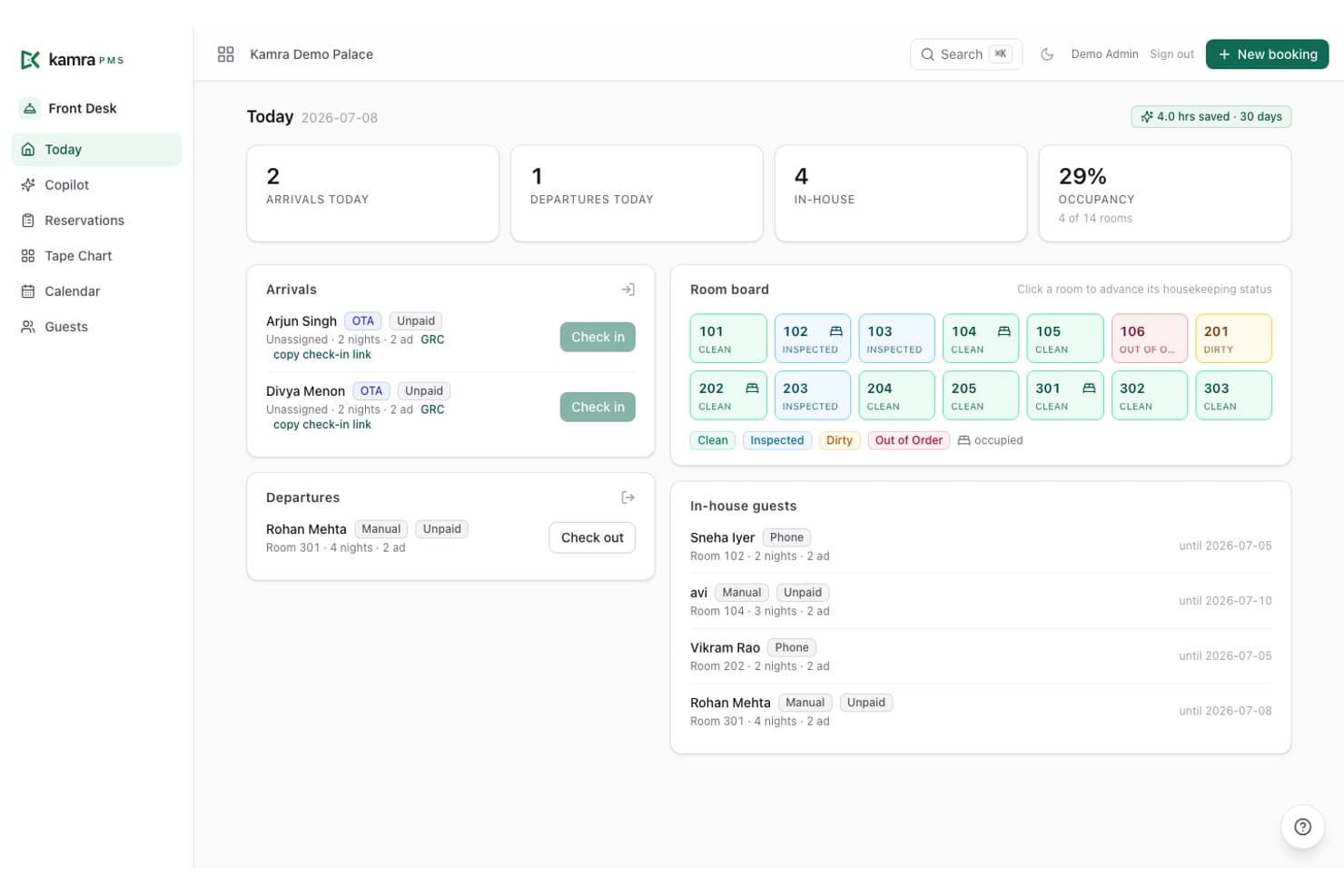Advance status of room 105
Screen dimensions: 1344x896
point(1065,339)
